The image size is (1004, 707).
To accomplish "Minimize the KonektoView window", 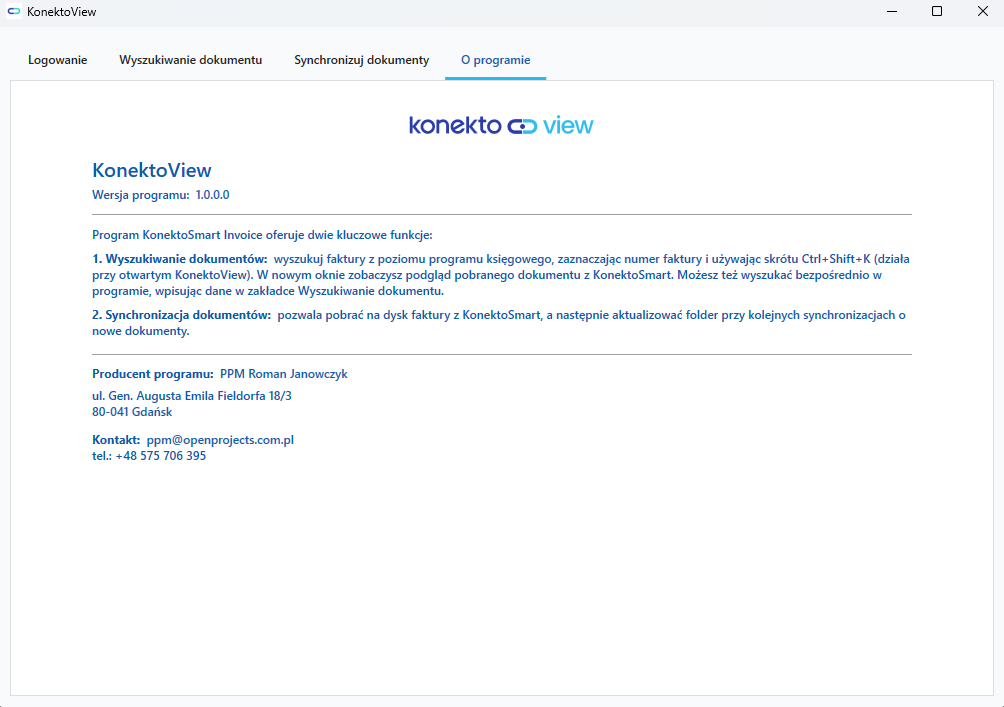I will point(891,12).
